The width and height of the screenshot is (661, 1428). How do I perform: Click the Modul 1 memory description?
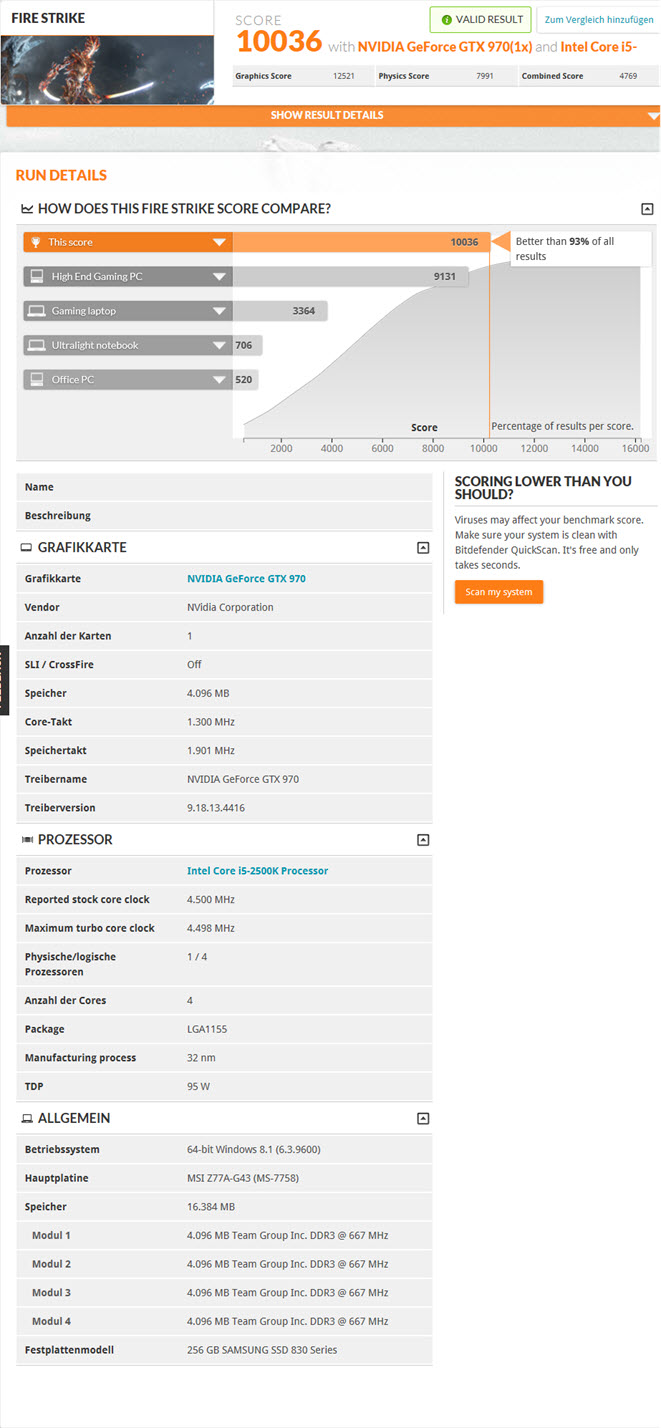pyautogui.click(x=288, y=1236)
